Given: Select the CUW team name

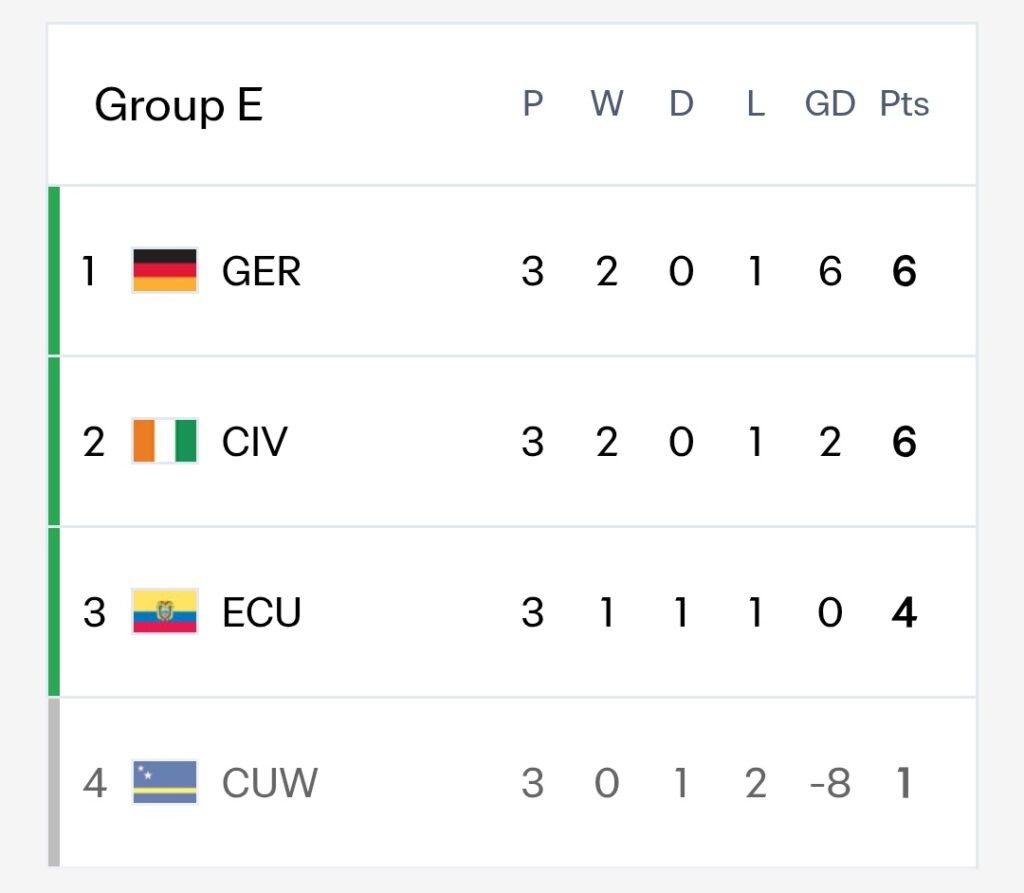Looking at the screenshot, I should tap(269, 783).
